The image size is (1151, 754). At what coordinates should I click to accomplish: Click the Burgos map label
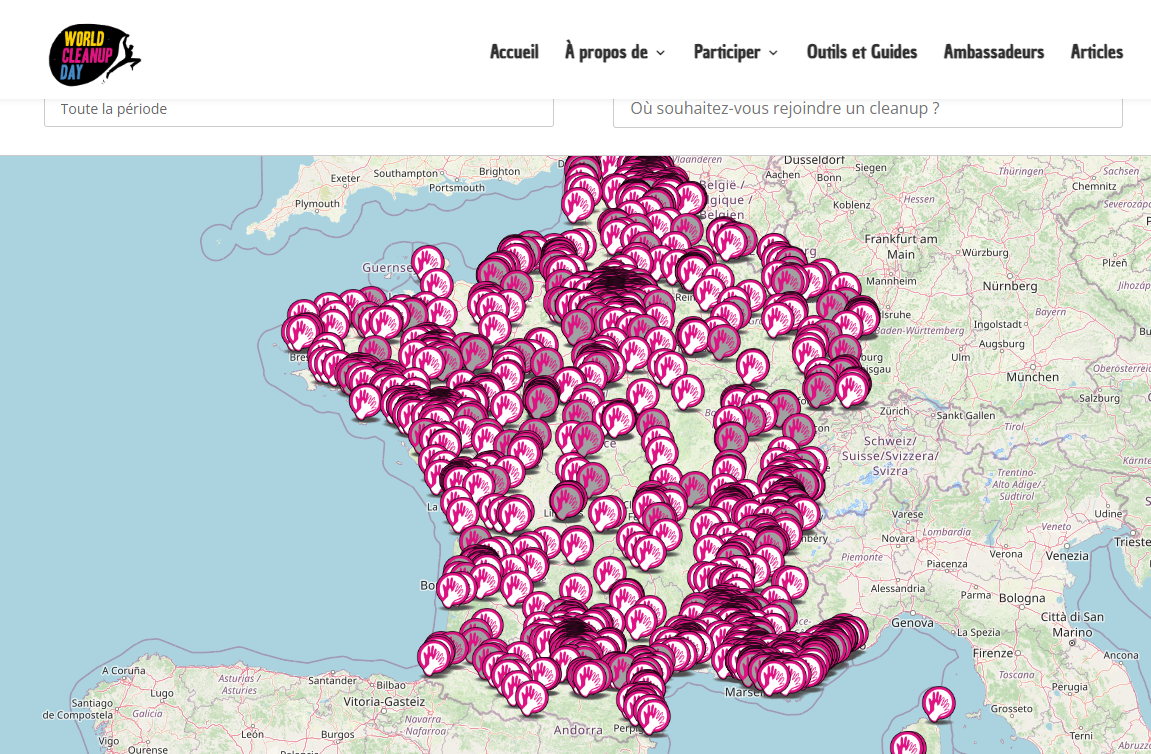click(x=337, y=734)
